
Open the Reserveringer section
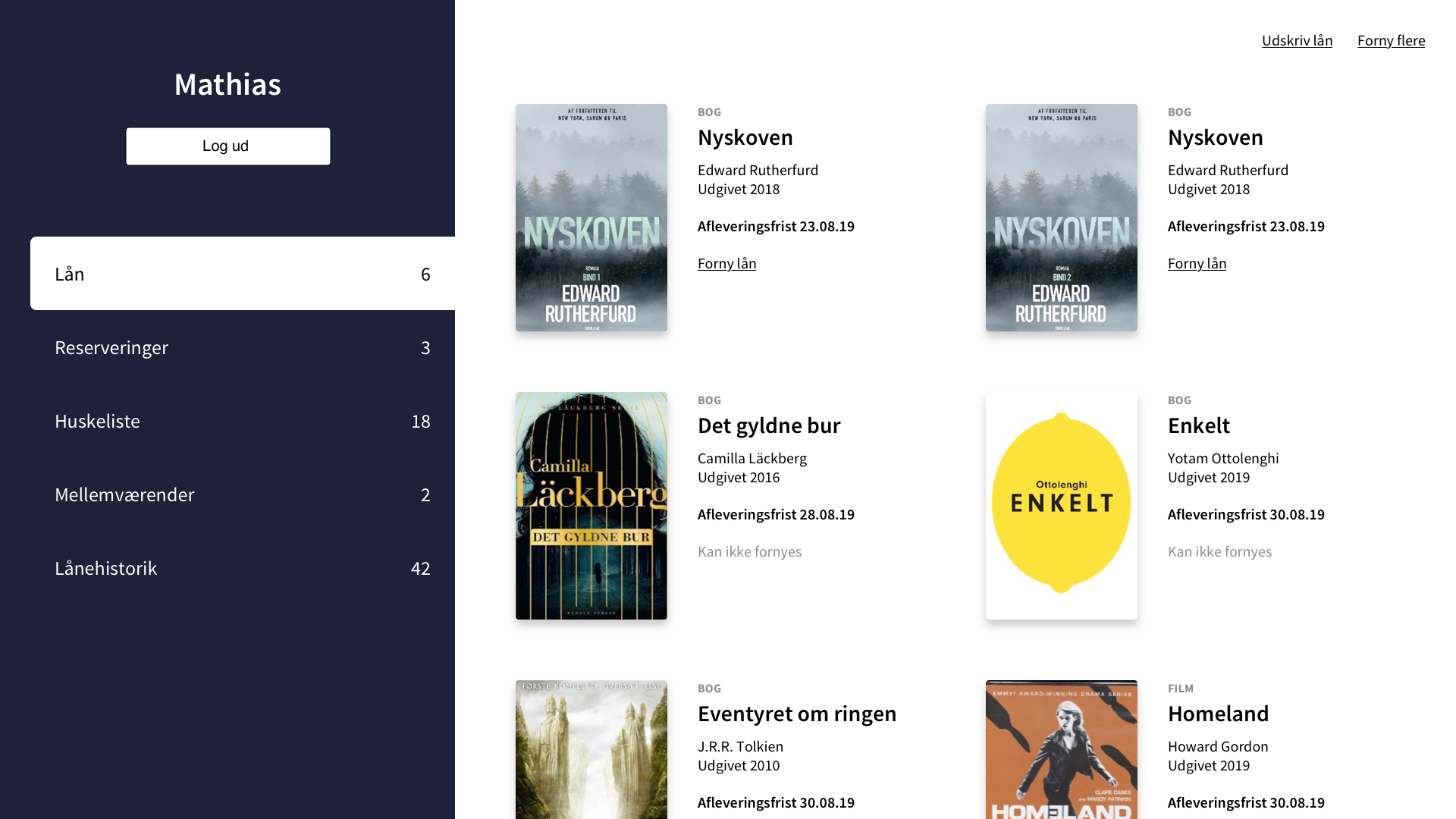243,347
